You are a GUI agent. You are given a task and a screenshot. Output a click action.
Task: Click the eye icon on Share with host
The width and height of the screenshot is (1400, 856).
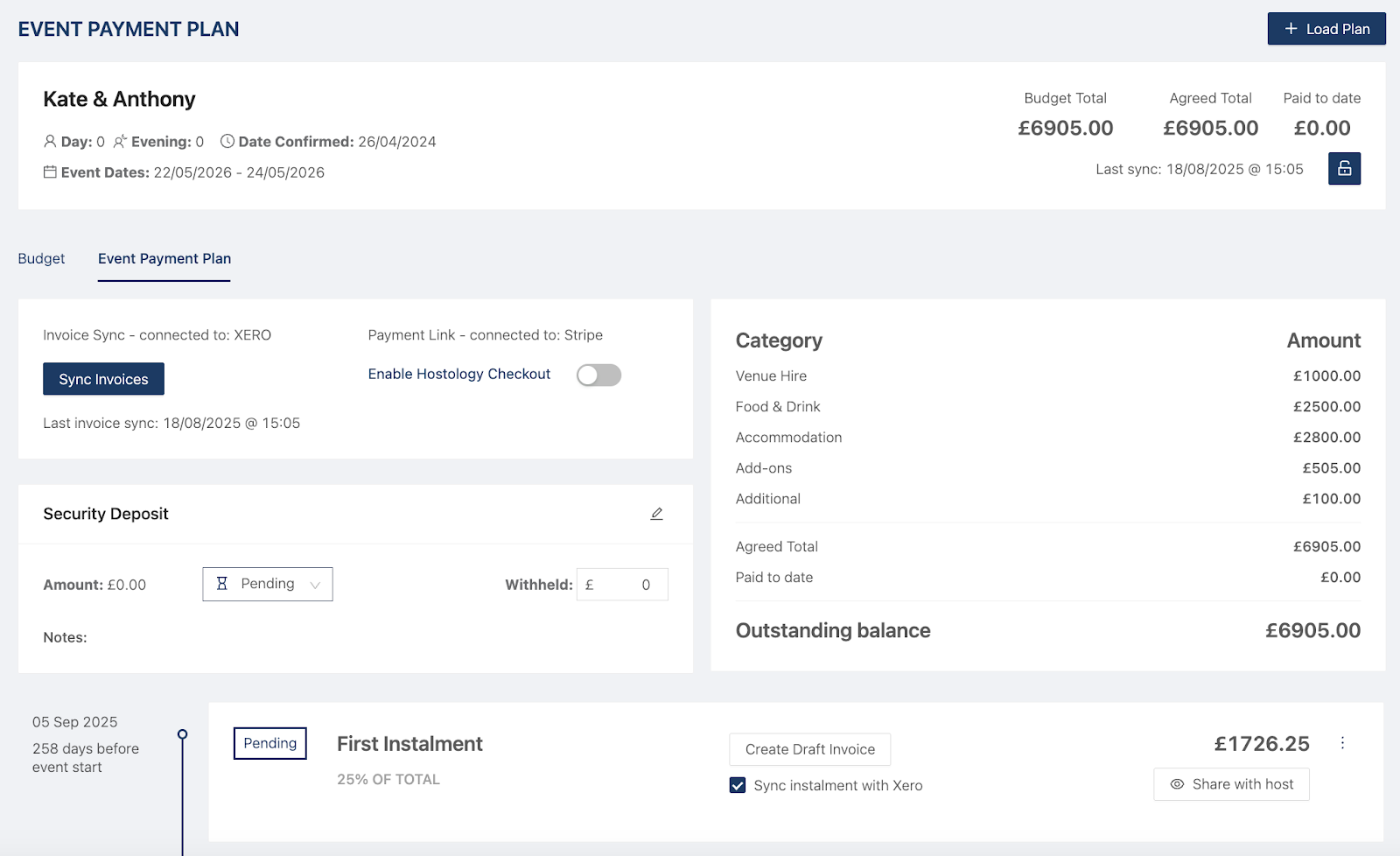(x=1177, y=784)
